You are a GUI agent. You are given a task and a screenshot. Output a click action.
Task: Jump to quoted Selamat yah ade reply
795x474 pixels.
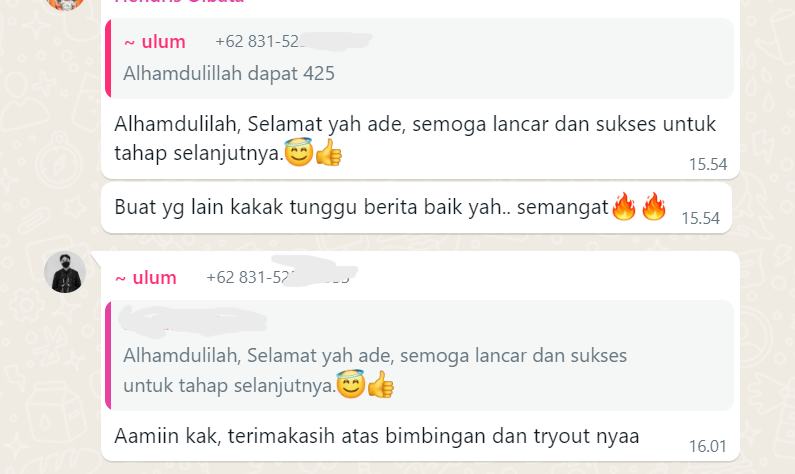[x=420, y=355]
